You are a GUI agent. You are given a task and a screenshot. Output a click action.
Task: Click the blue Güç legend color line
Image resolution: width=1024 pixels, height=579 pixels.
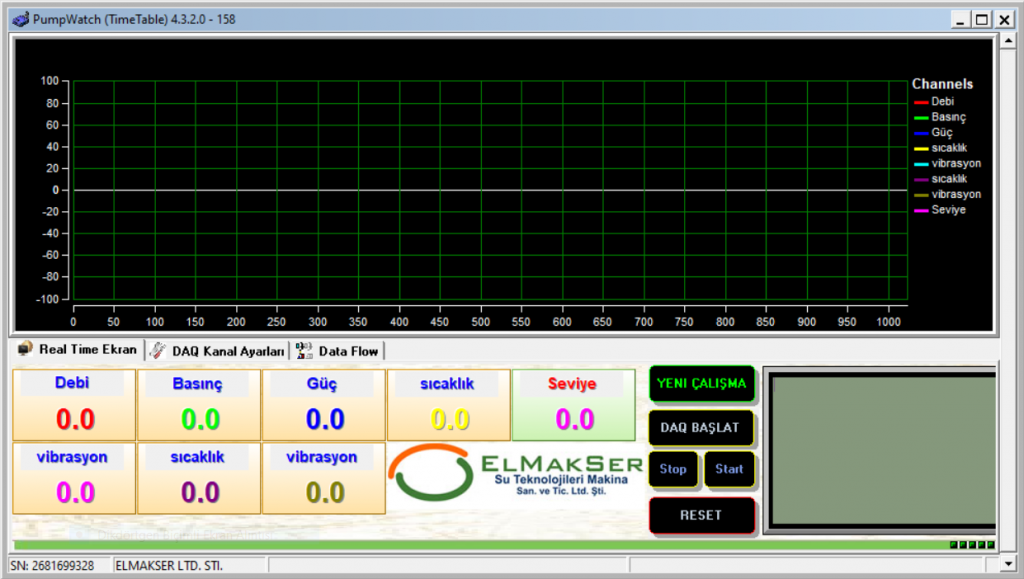coord(920,133)
